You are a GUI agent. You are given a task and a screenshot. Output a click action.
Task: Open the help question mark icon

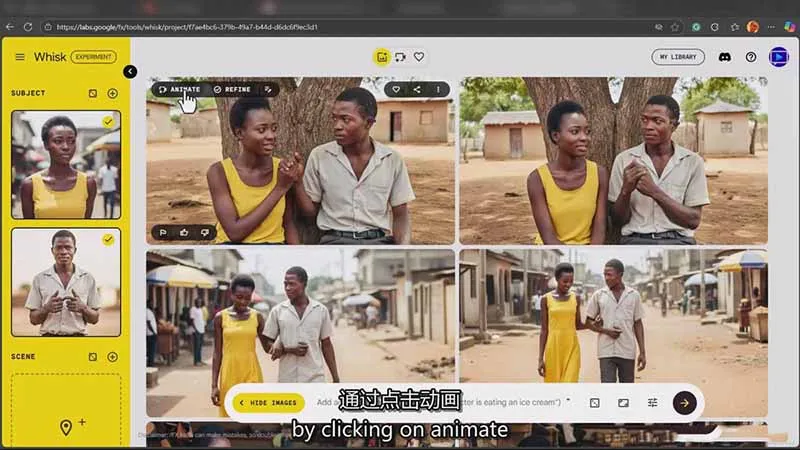click(751, 57)
